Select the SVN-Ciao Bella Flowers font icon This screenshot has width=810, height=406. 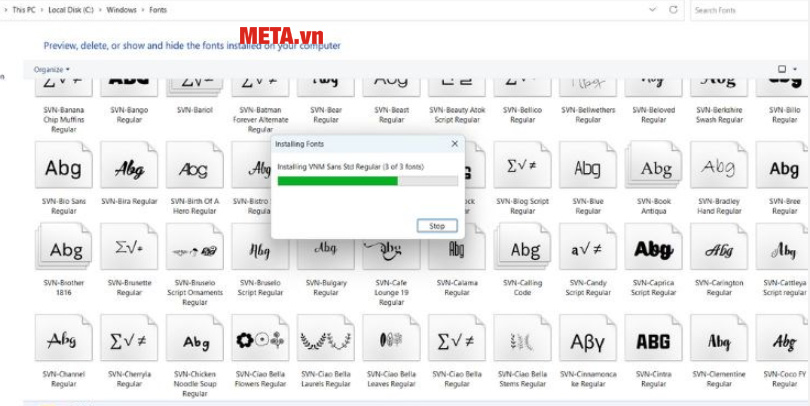coord(260,338)
